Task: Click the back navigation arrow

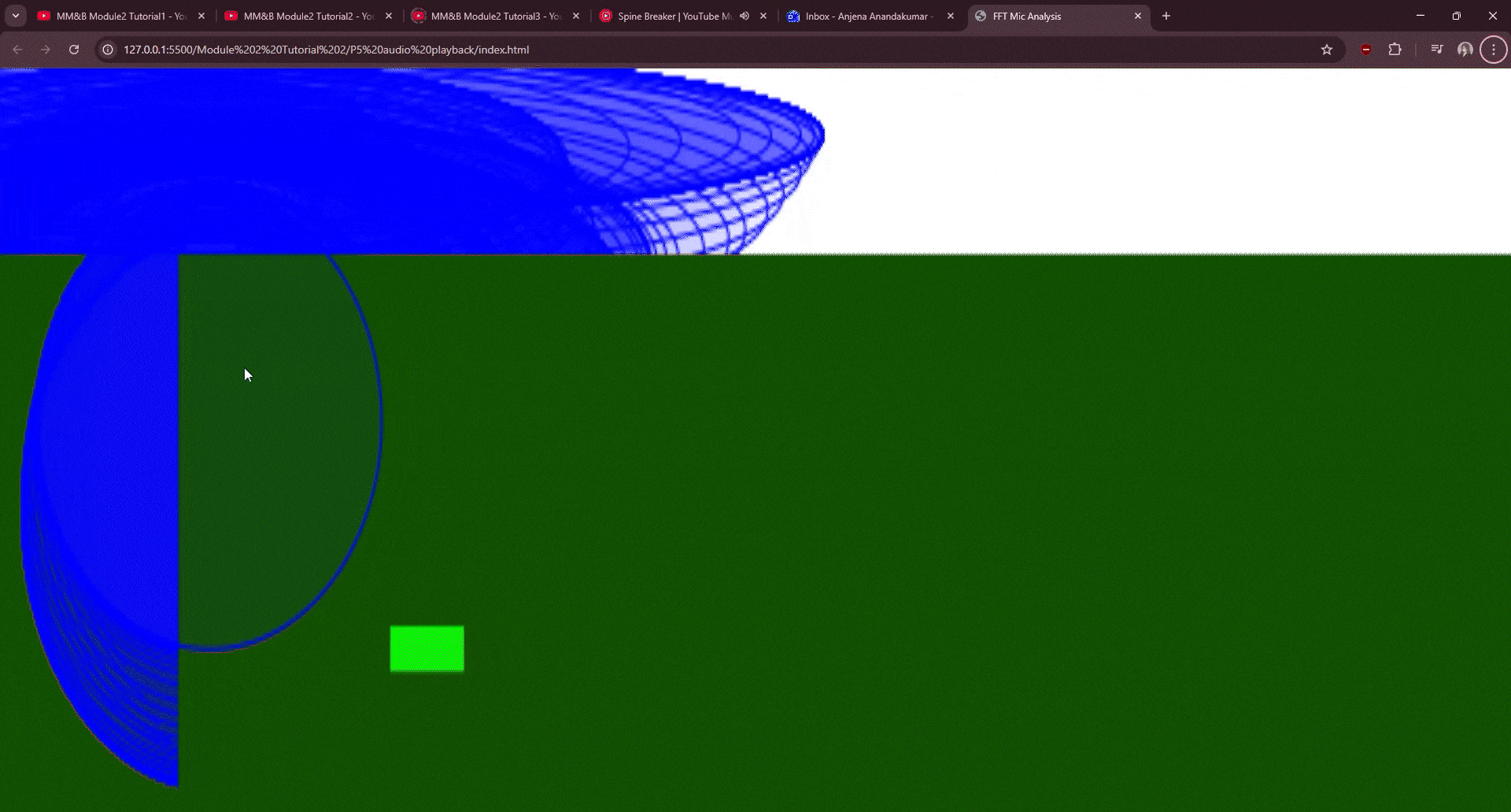Action: coord(17,49)
